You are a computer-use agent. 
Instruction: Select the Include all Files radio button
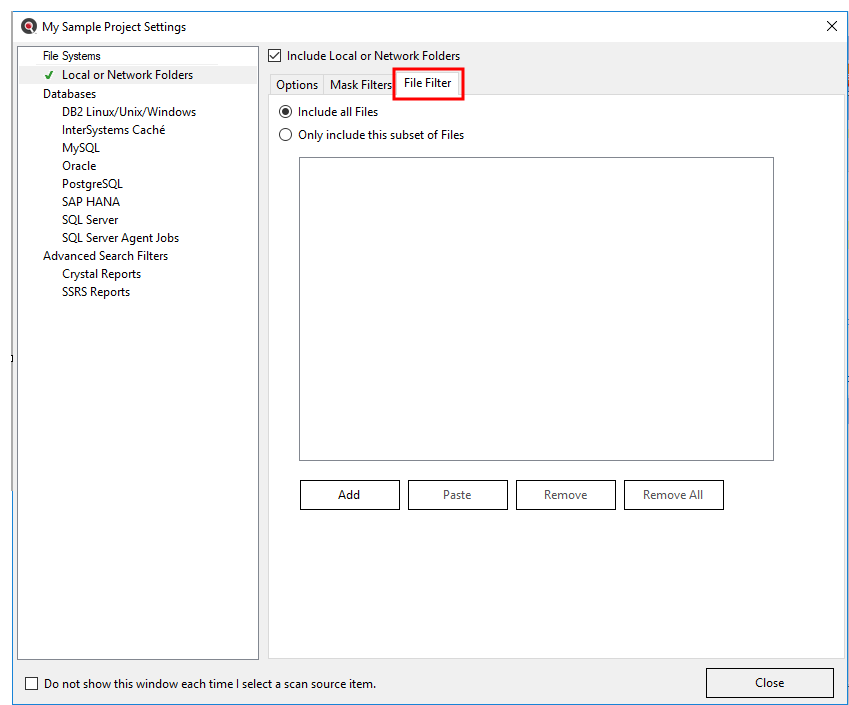coord(286,112)
